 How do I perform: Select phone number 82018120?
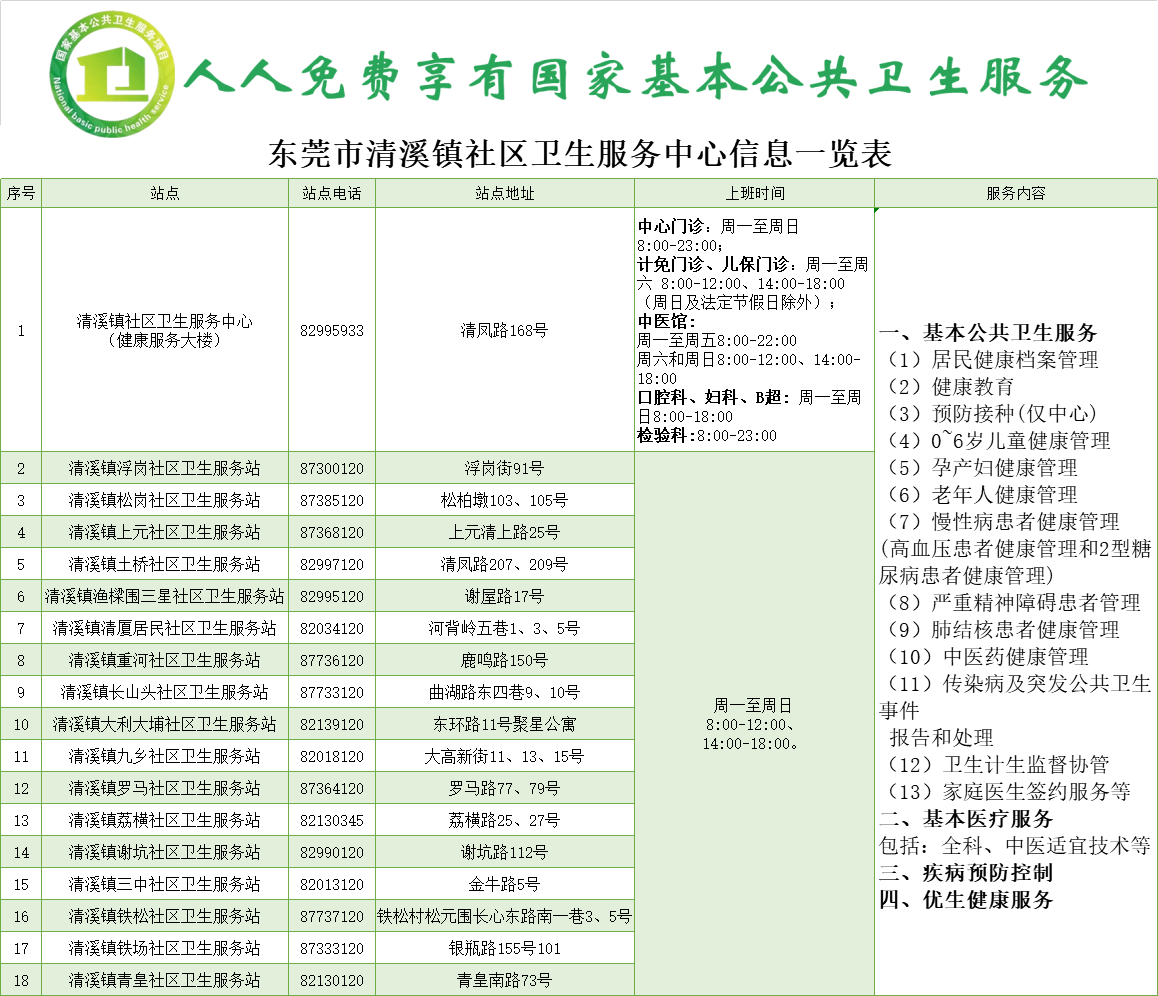pos(332,757)
